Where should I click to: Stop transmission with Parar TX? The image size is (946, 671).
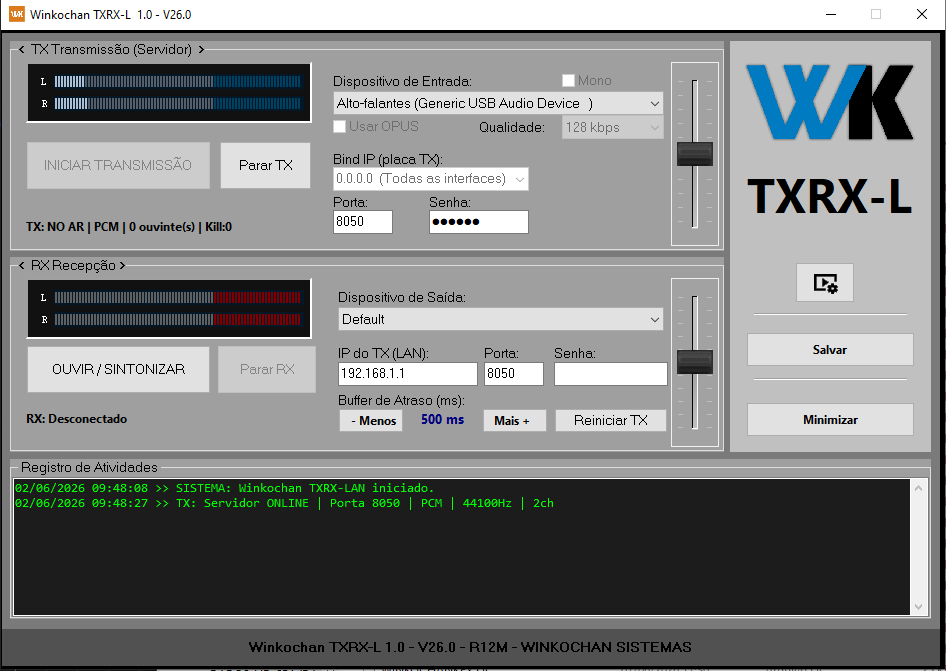click(x=265, y=165)
